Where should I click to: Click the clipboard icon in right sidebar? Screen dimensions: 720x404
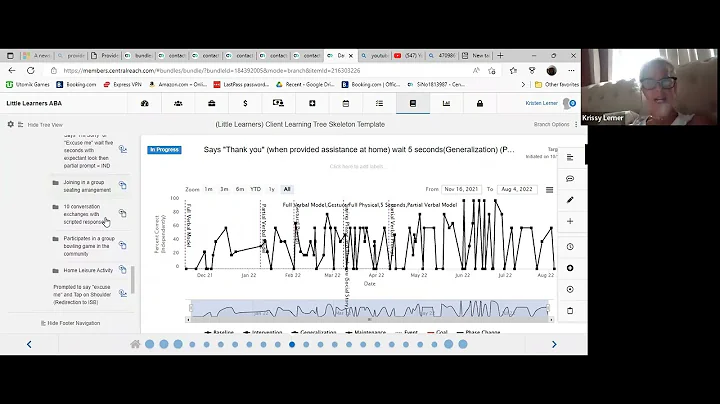[x=570, y=311]
